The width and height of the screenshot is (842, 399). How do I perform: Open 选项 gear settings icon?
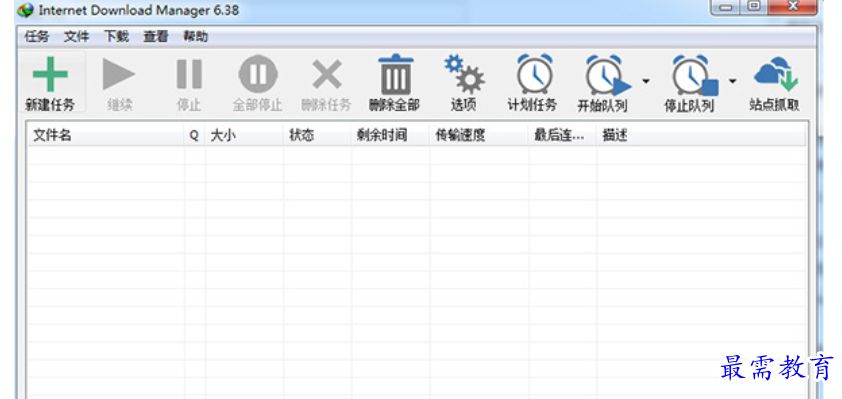pos(464,74)
